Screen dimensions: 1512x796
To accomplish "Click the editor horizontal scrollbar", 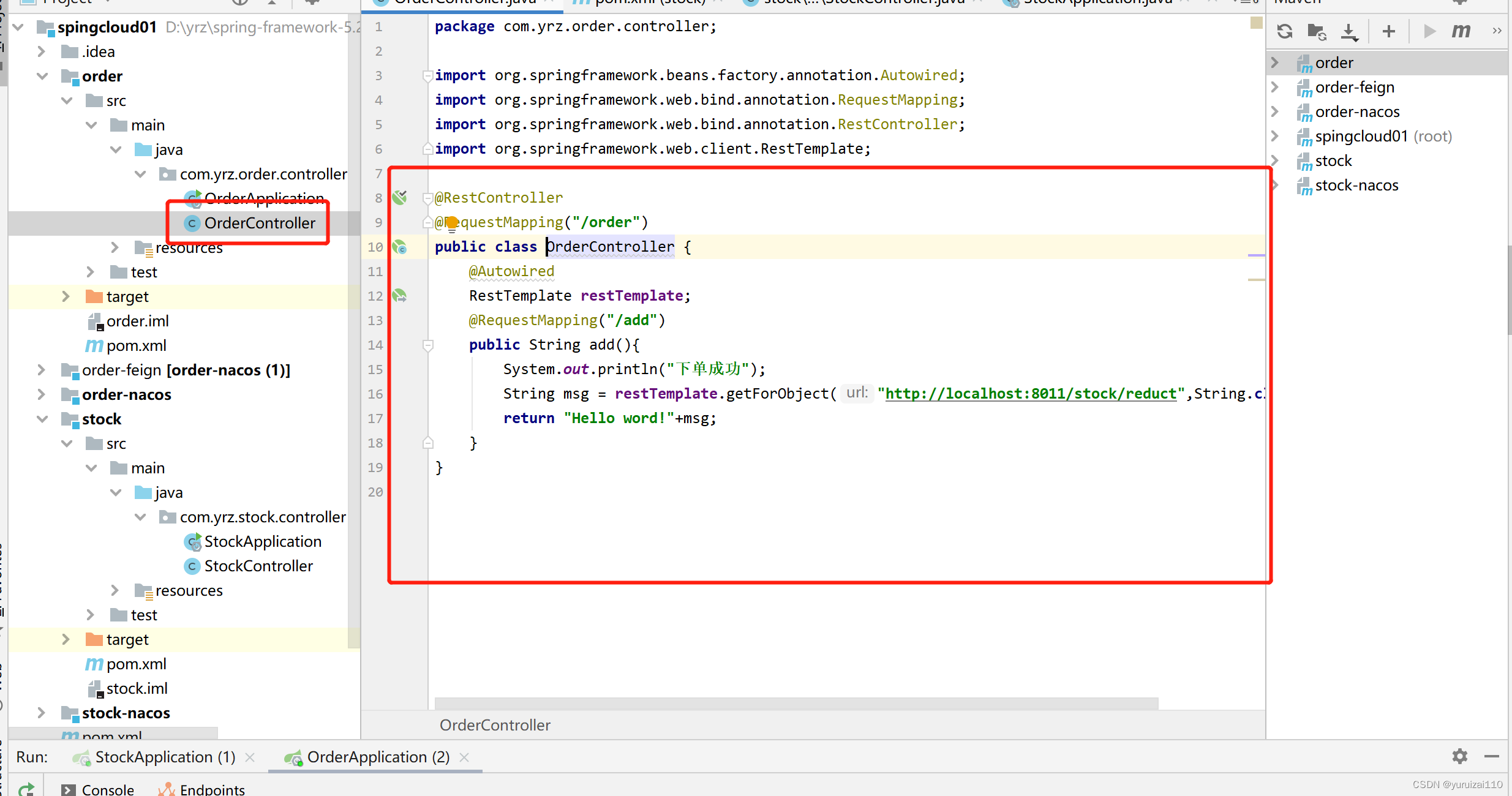I will click(796, 702).
